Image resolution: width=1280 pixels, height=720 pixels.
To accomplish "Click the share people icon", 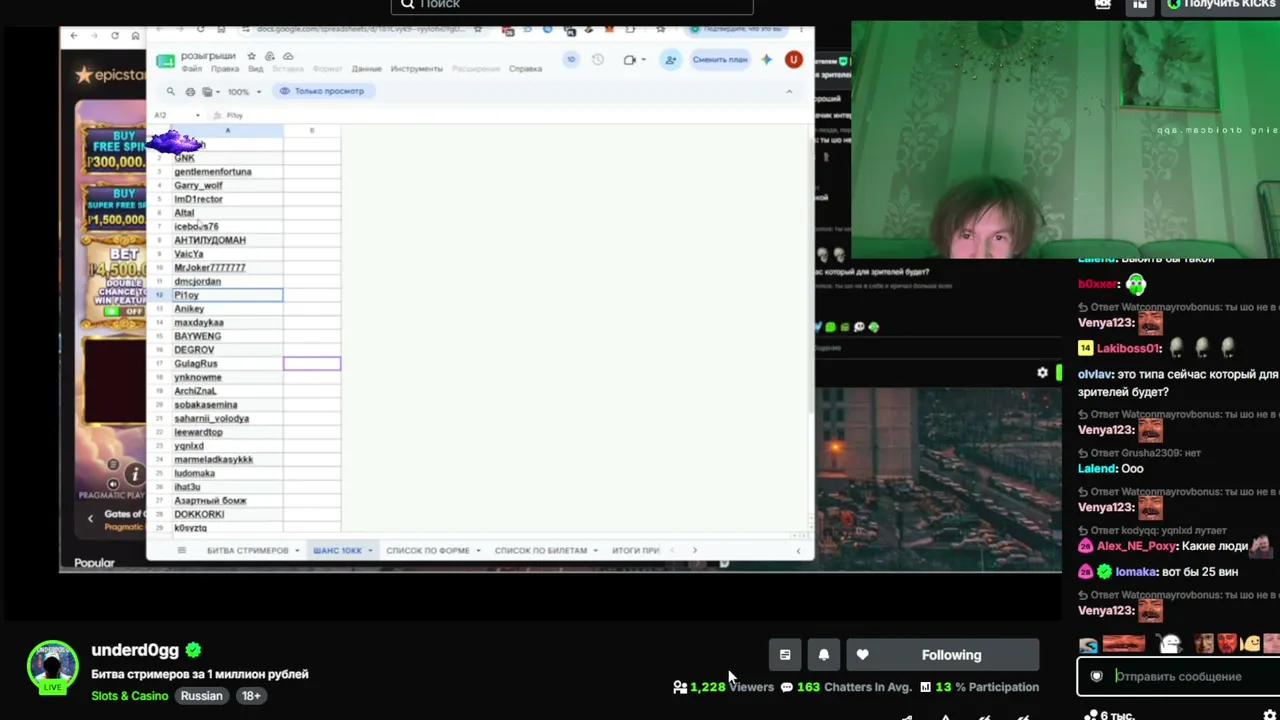I will click(671, 60).
